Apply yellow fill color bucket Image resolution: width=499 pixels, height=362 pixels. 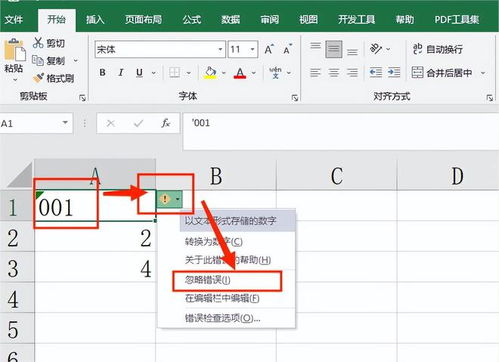(x=210, y=72)
